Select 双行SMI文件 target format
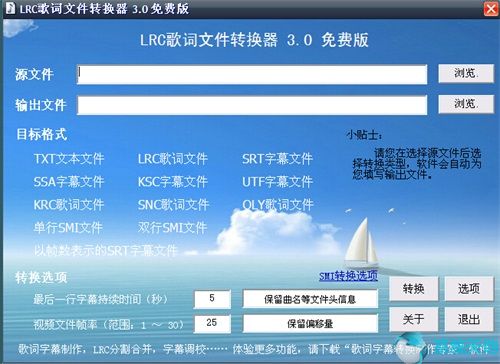This screenshot has height=364, width=500. [172, 228]
